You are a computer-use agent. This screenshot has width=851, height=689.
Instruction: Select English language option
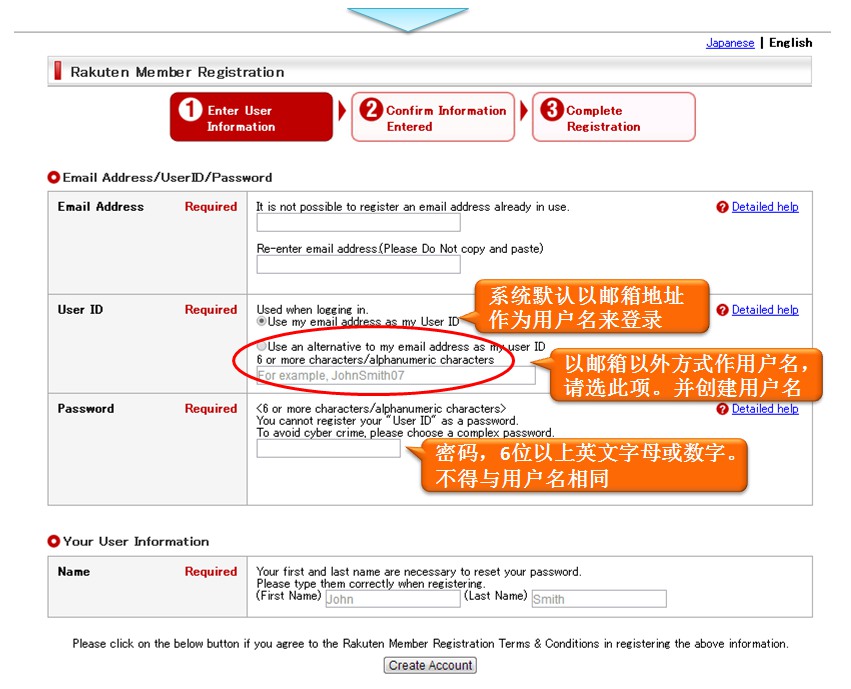791,43
